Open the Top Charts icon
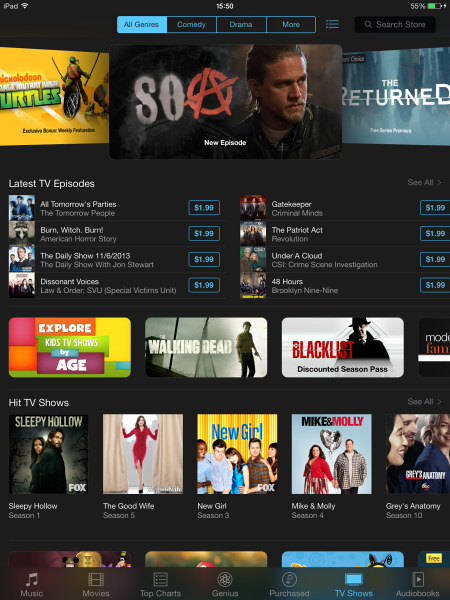The image size is (450, 600). (160, 580)
